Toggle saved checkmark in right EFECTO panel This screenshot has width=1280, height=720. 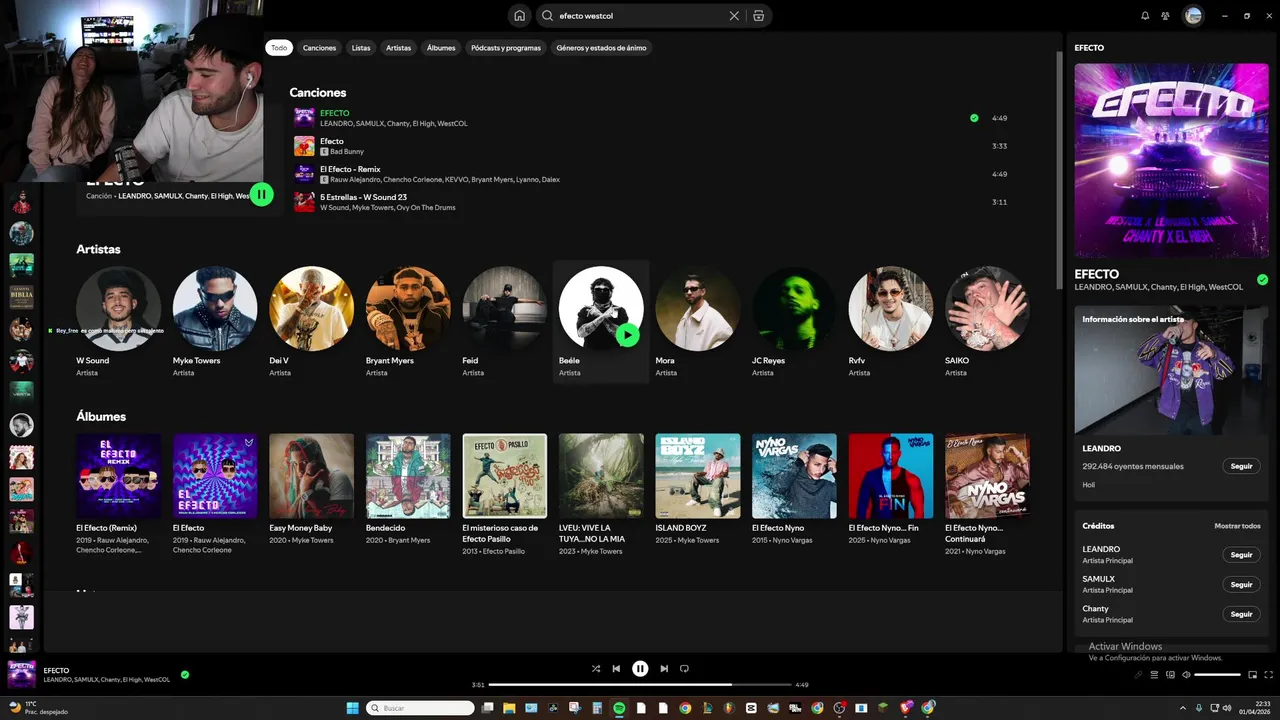coord(1262,279)
